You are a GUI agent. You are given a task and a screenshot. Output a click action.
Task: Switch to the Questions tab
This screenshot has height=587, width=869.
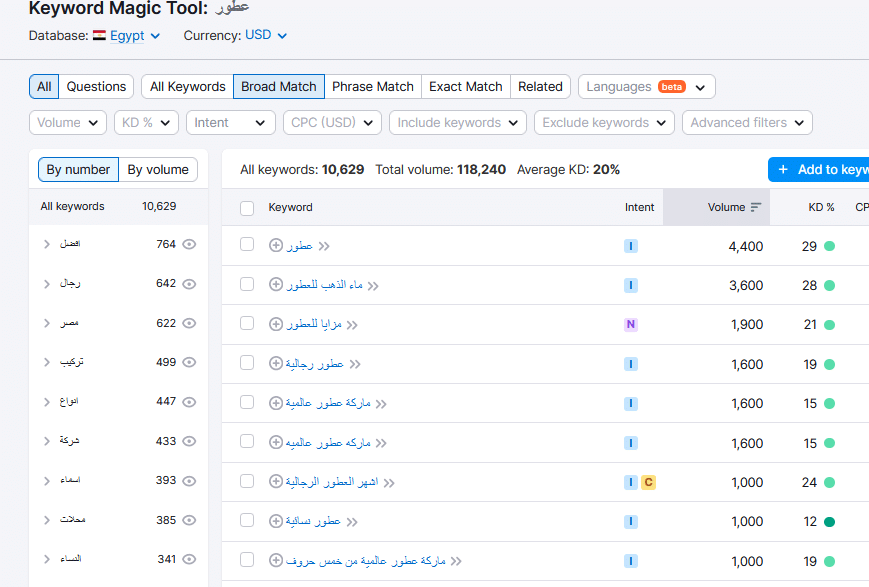96,87
